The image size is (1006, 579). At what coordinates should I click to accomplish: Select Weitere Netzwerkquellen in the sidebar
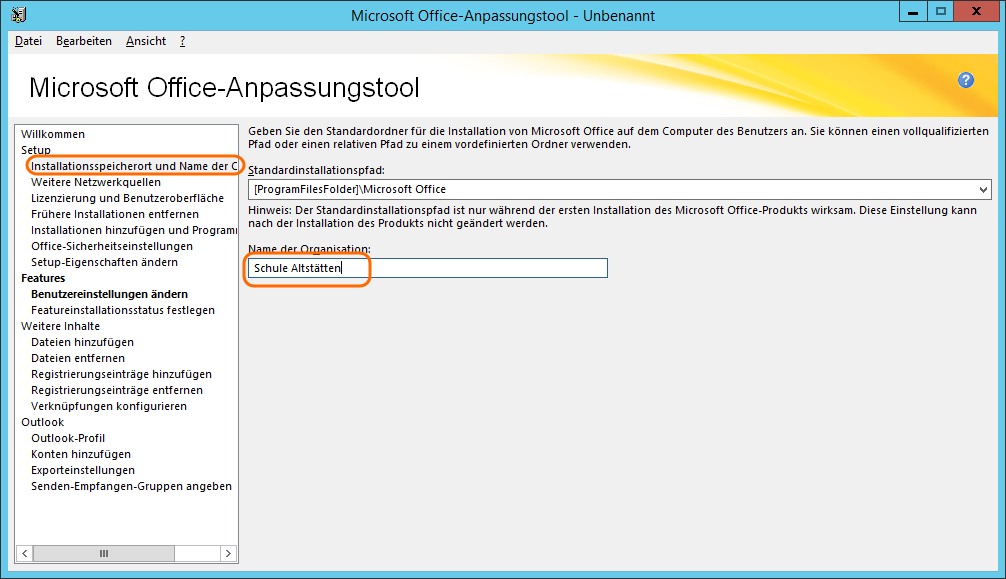pyautogui.click(x=95, y=182)
